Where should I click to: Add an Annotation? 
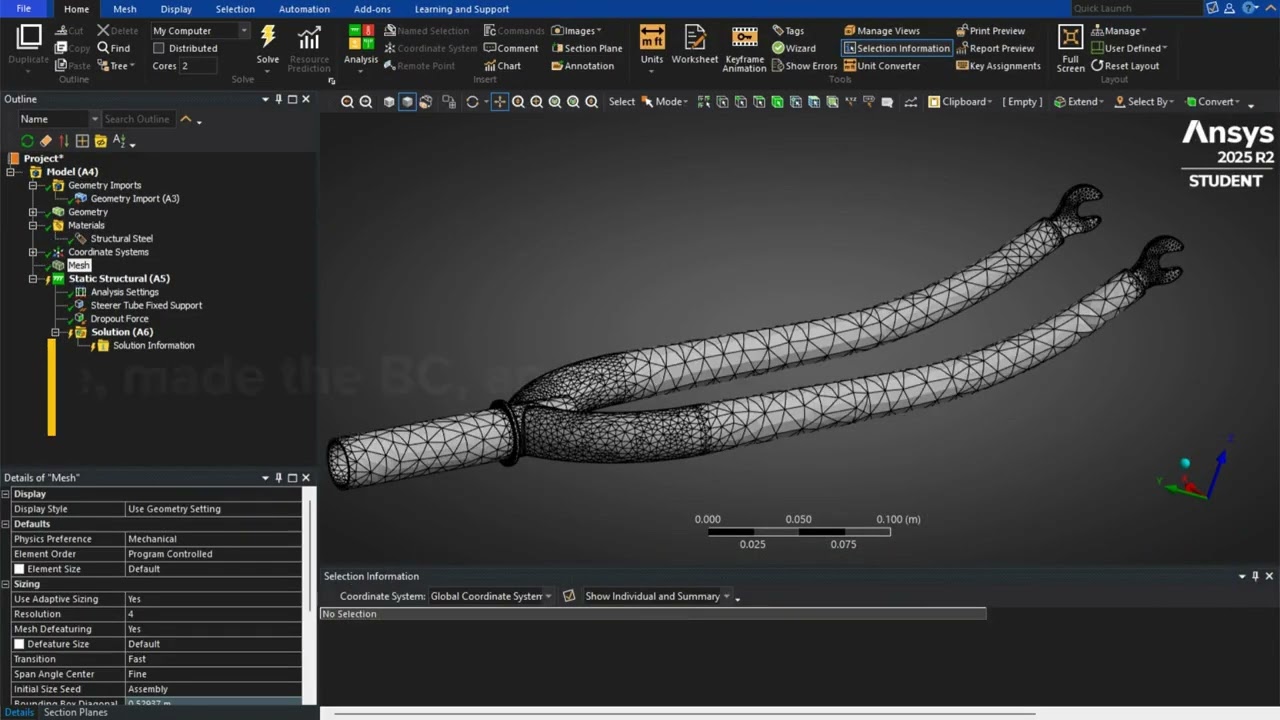point(582,66)
